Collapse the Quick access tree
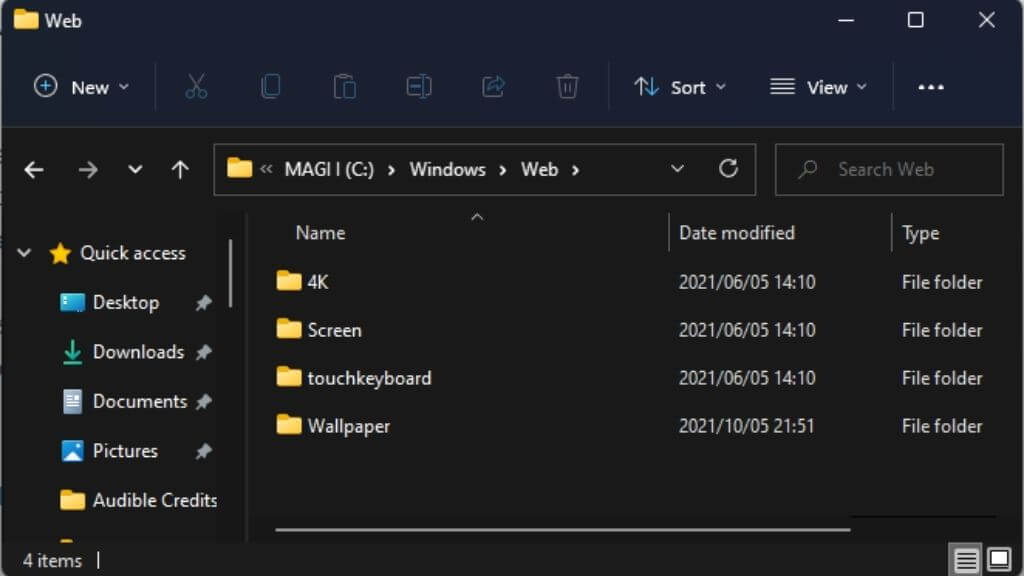This screenshot has width=1024, height=576. pos(24,253)
